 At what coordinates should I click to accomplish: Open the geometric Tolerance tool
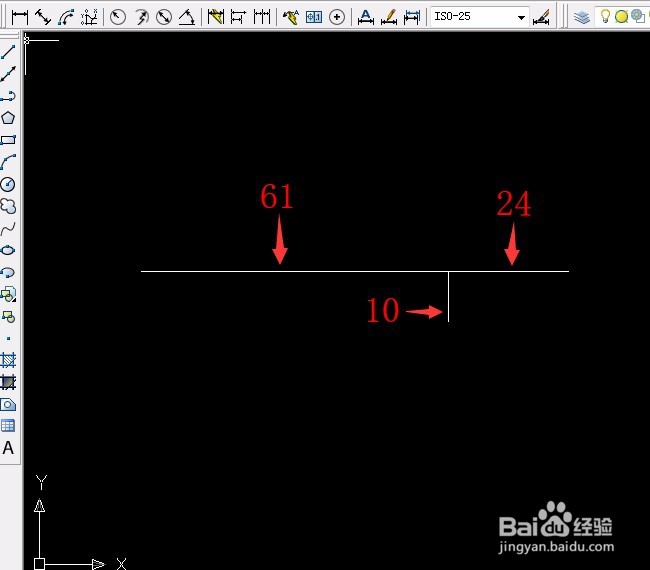tap(314, 17)
